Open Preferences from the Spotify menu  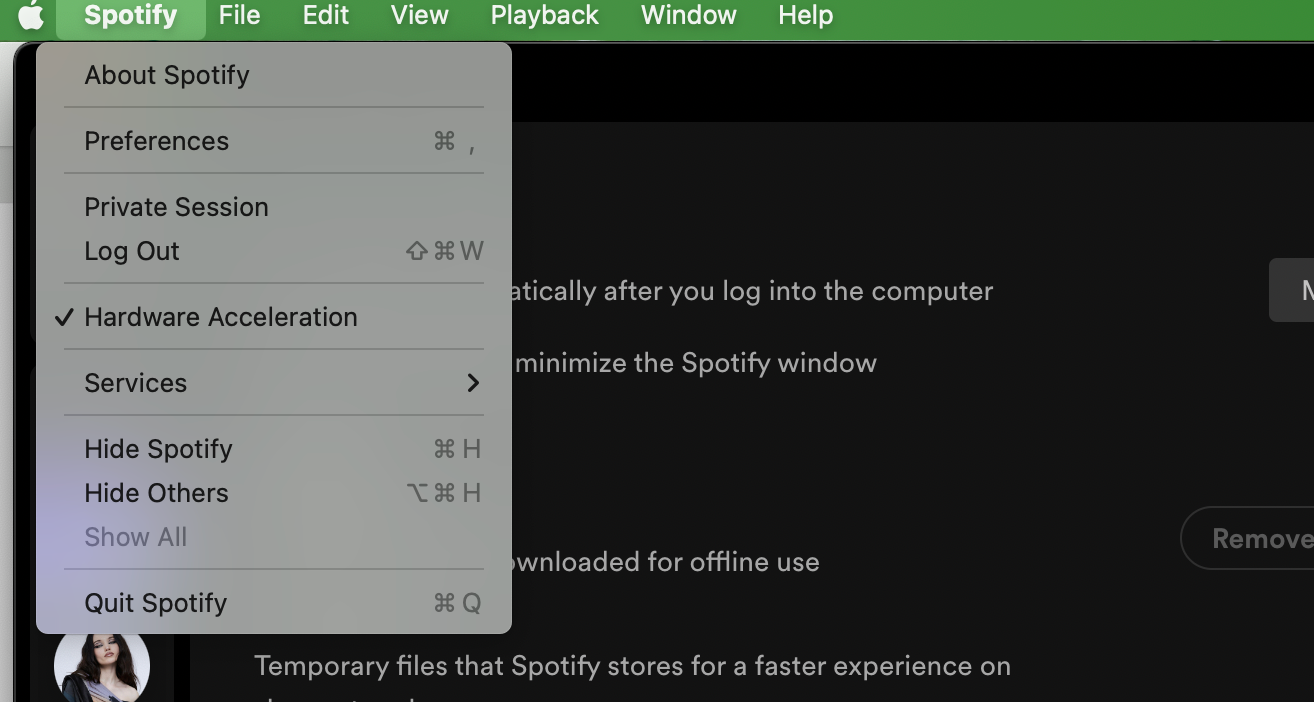[274, 141]
